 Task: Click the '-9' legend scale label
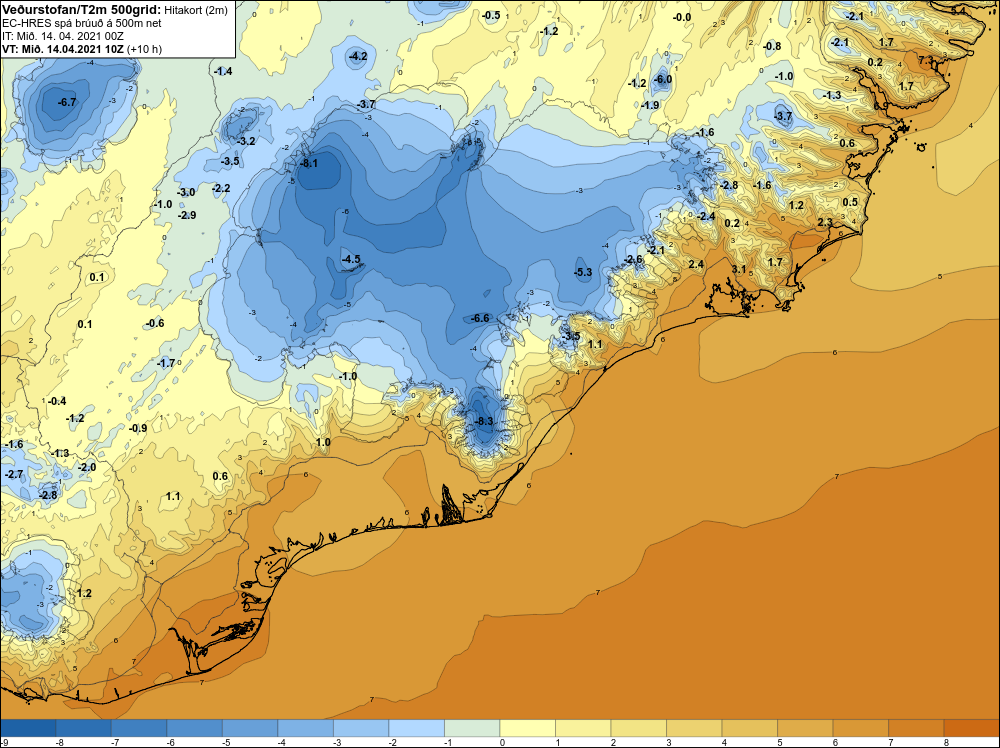tap(5, 742)
